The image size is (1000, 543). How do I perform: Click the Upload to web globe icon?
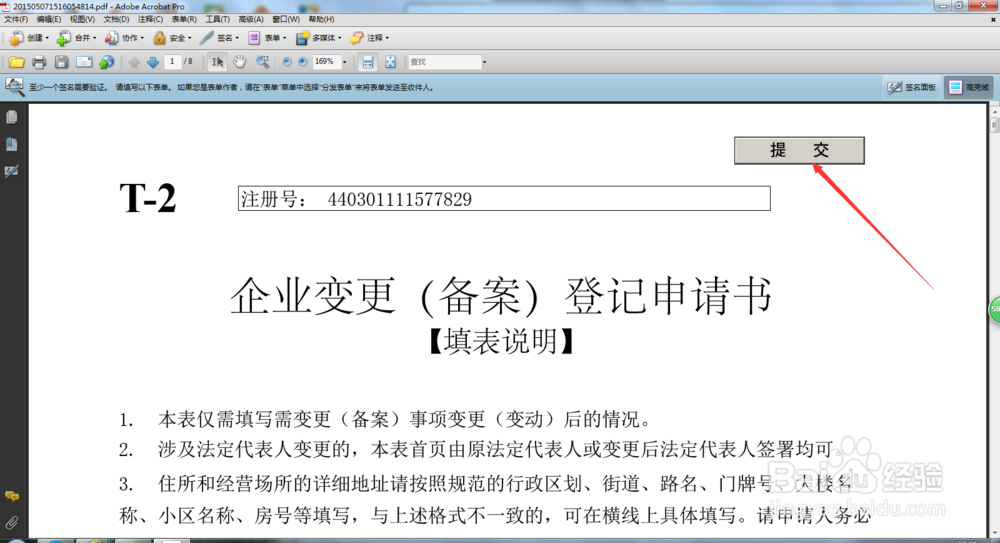coord(107,62)
